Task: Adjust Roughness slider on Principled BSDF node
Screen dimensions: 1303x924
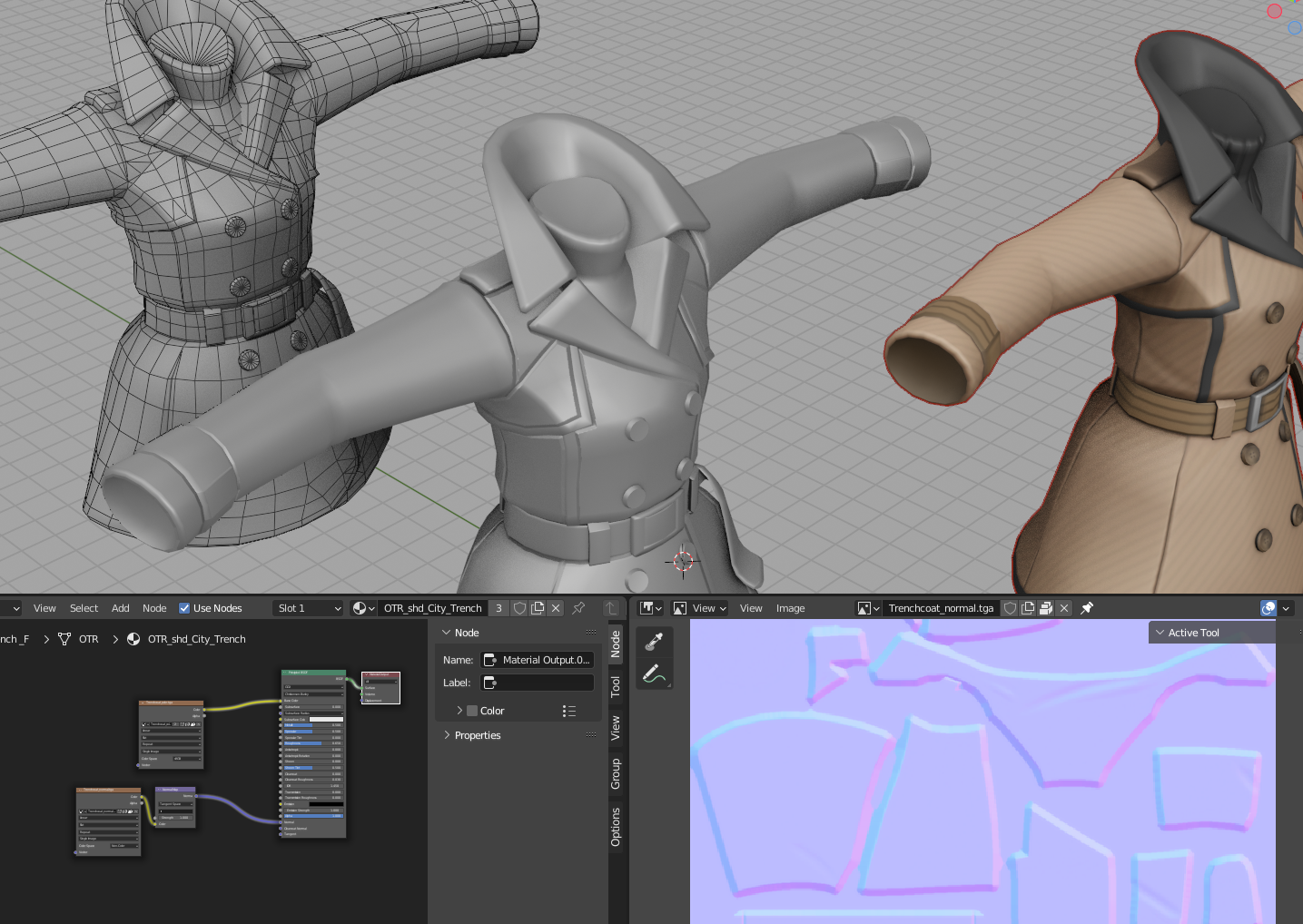Action: point(313,743)
